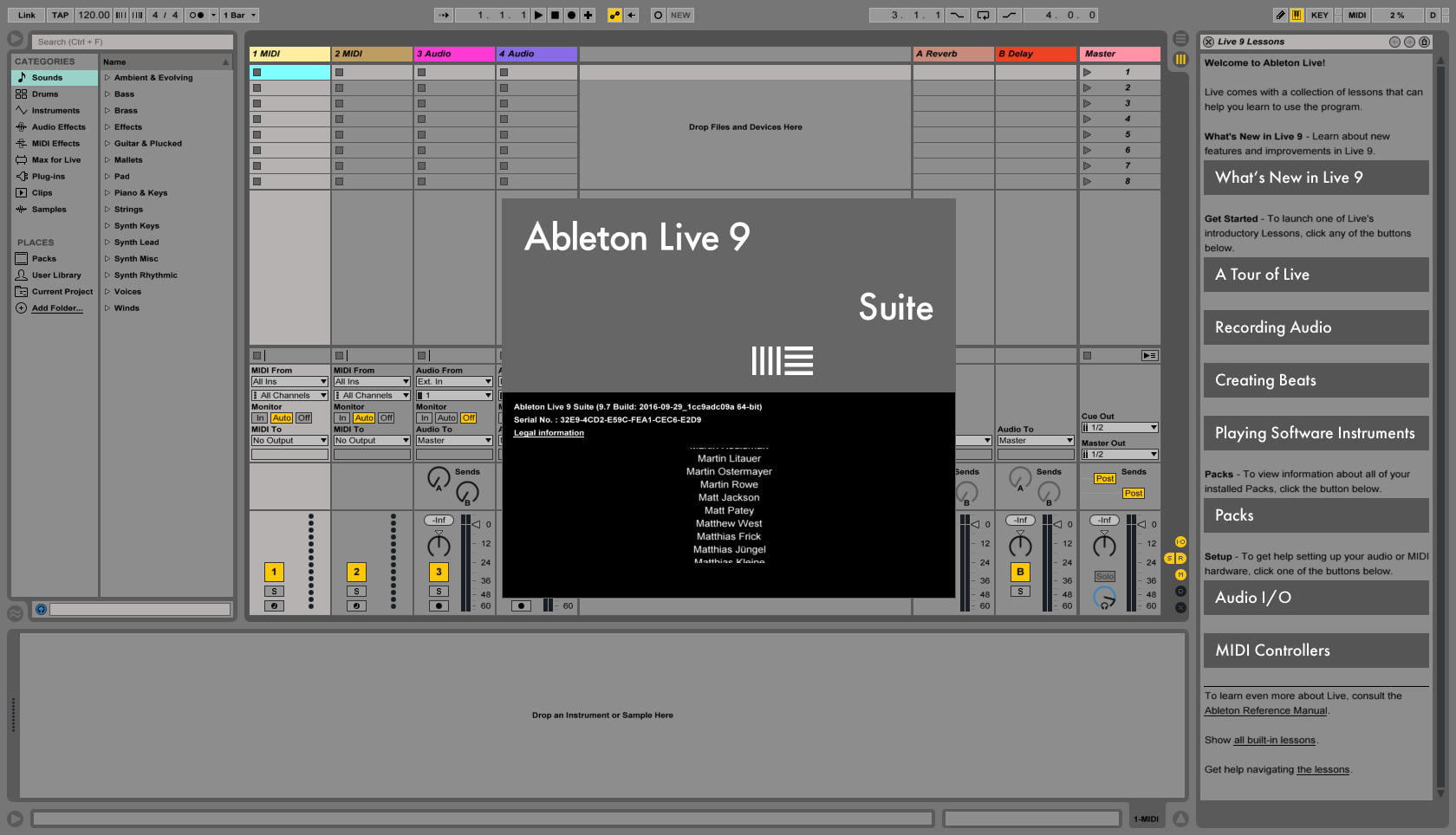This screenshot has width=1456, height=835.
Task: Toggle the Automation Arm button
Action: pos(614,15)
